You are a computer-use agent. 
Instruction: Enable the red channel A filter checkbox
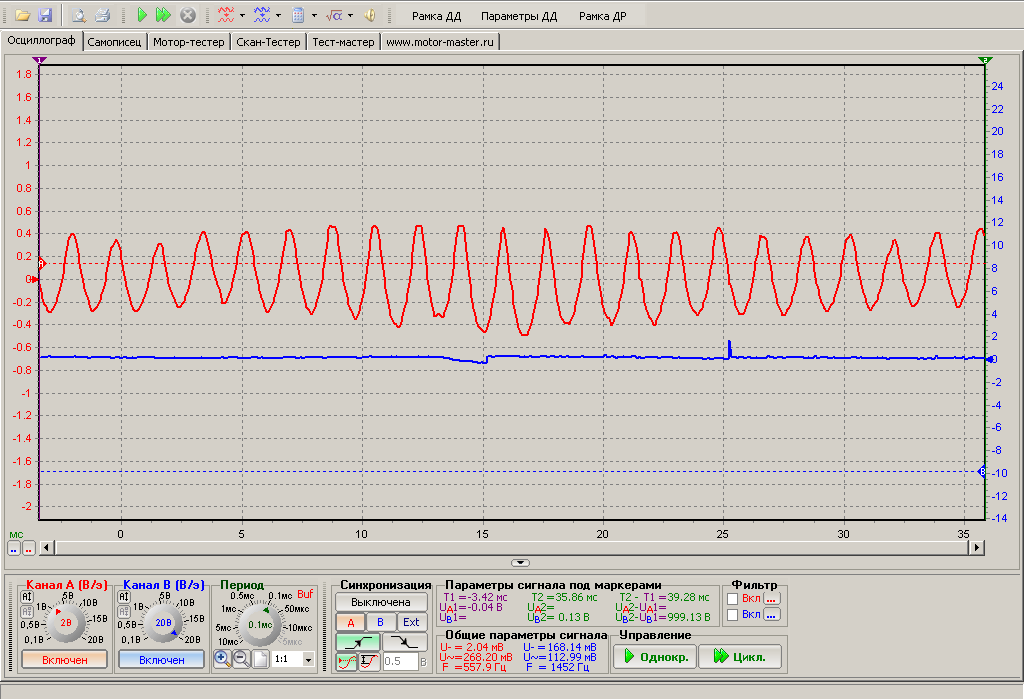click(733, 598)
